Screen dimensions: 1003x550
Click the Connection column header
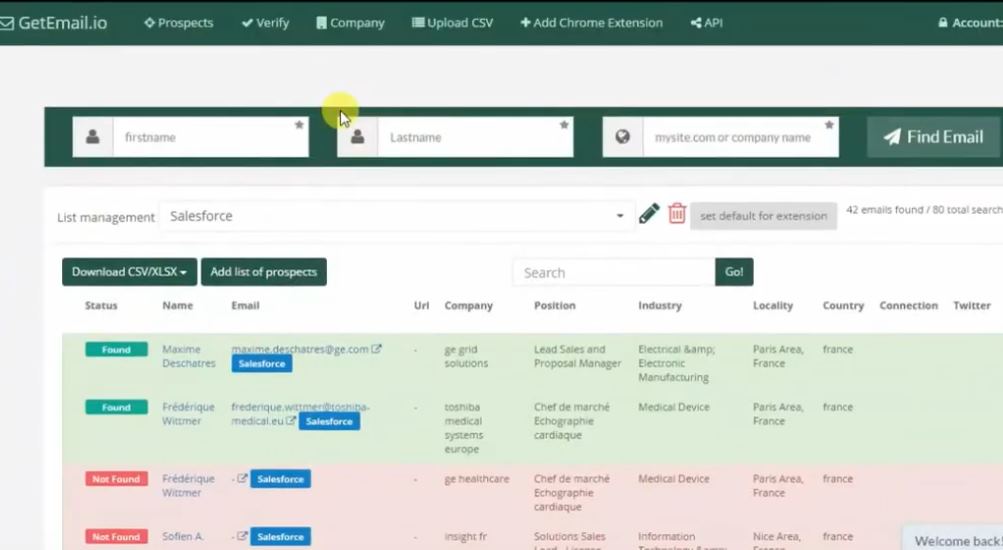pyautogui.click(x=908, y=306)
